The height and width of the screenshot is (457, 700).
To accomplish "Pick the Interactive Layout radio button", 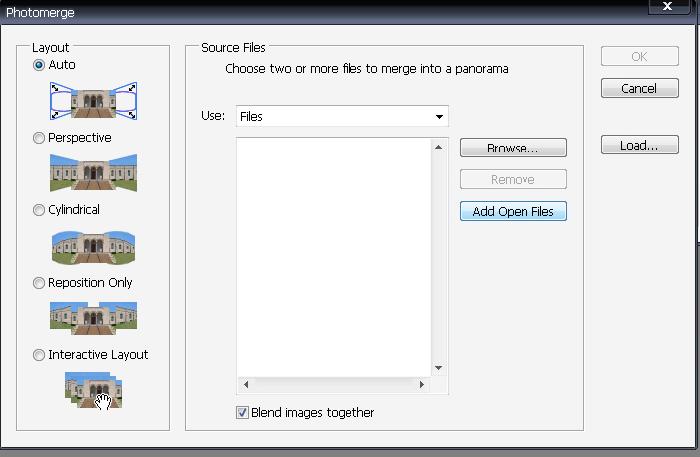I will [x=39, y=355].
